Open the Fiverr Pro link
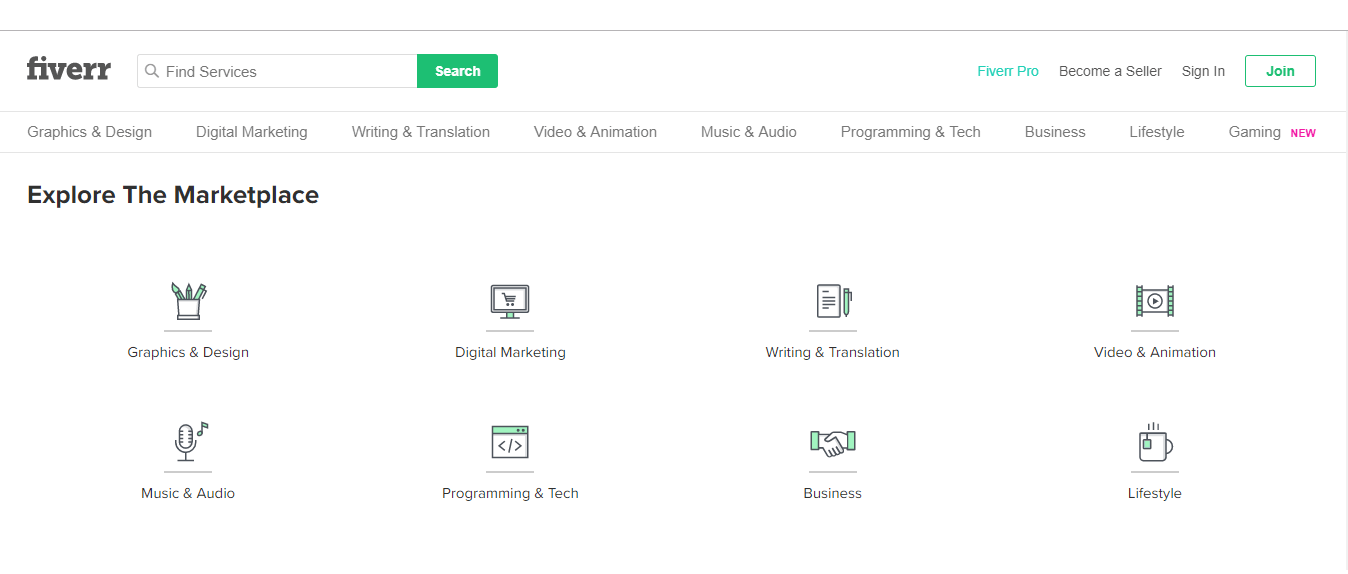The image size is (1348, 574). [x=1008, y=71]
